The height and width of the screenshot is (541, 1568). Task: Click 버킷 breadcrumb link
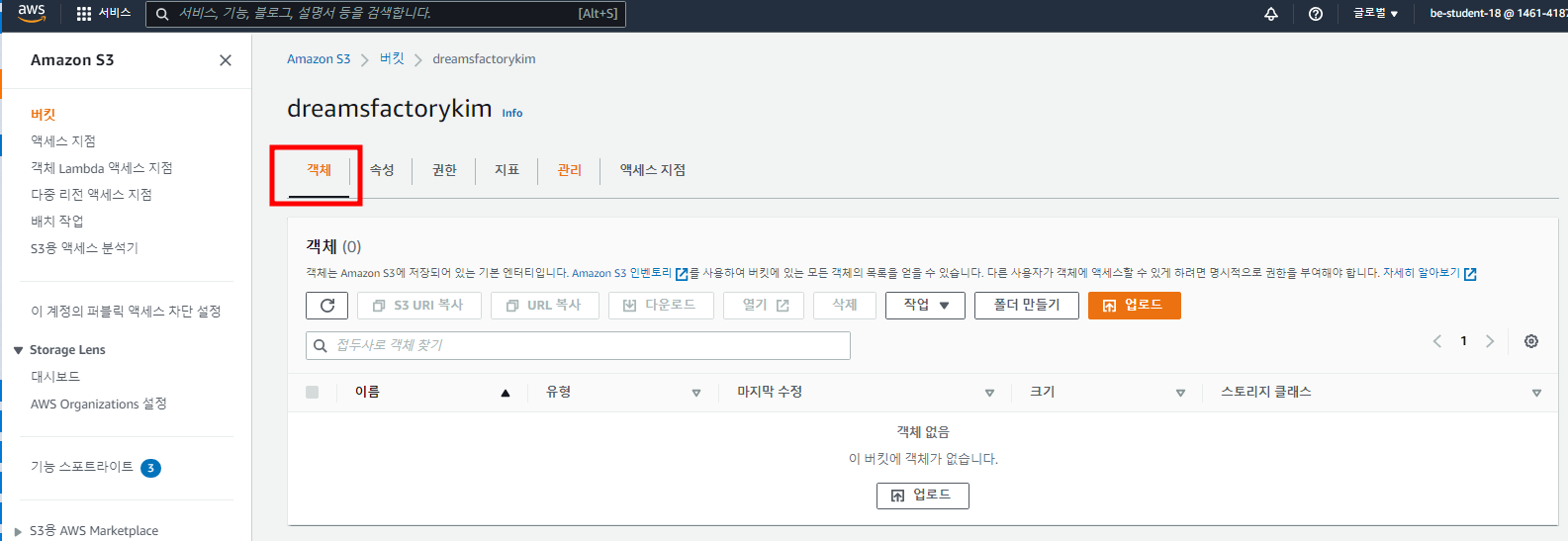(392, 59)
